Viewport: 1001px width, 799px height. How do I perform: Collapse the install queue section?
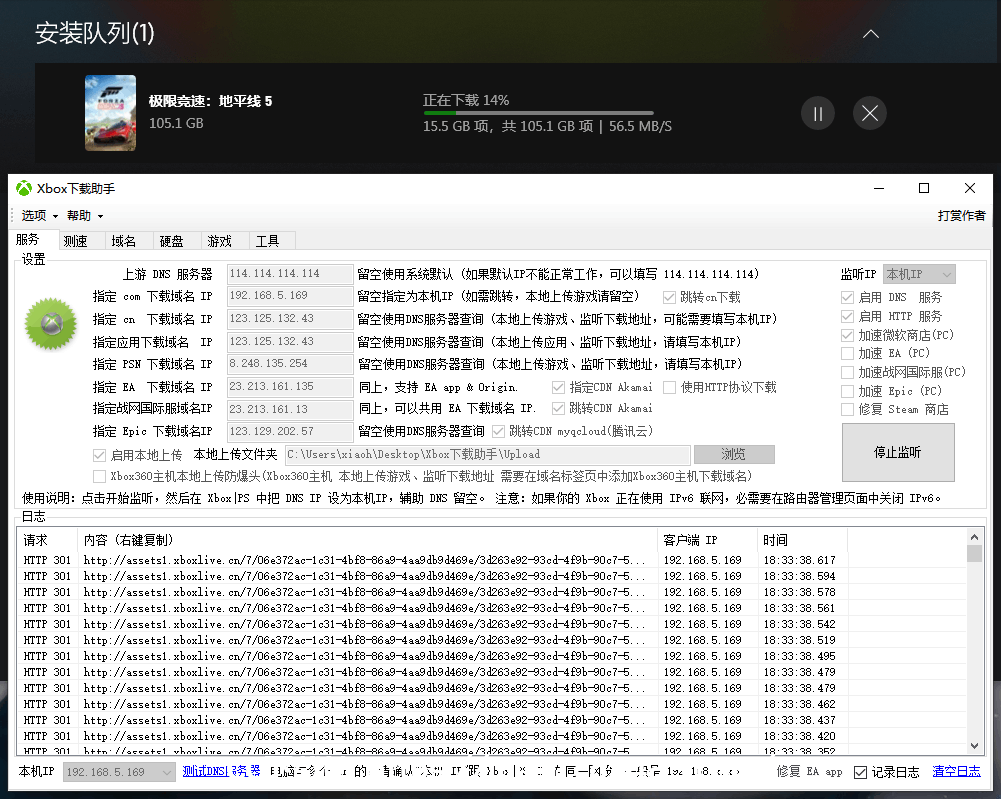pyautogui.click(x=871, y=34)
